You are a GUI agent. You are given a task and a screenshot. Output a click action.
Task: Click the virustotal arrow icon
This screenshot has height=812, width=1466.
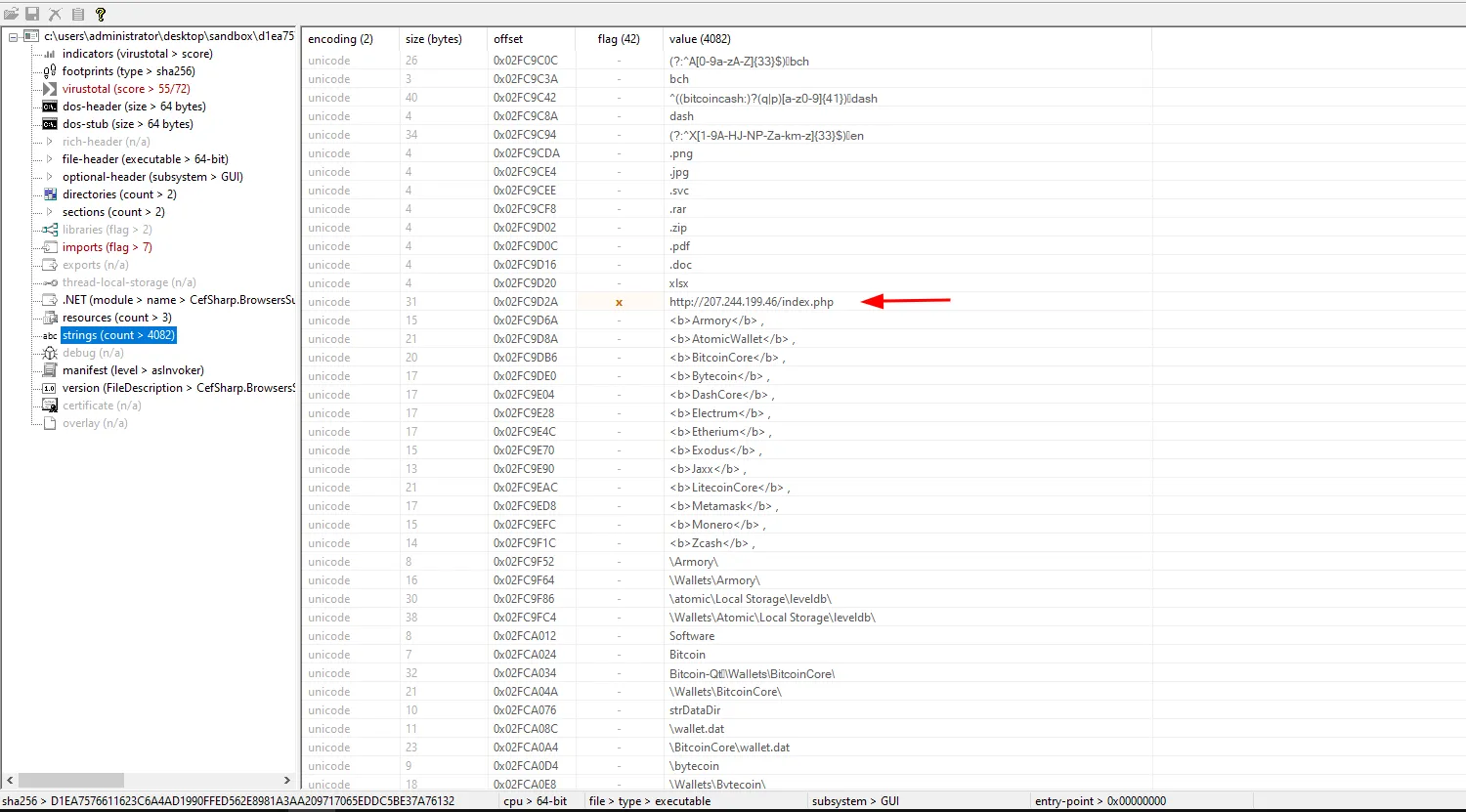[50, 89]
